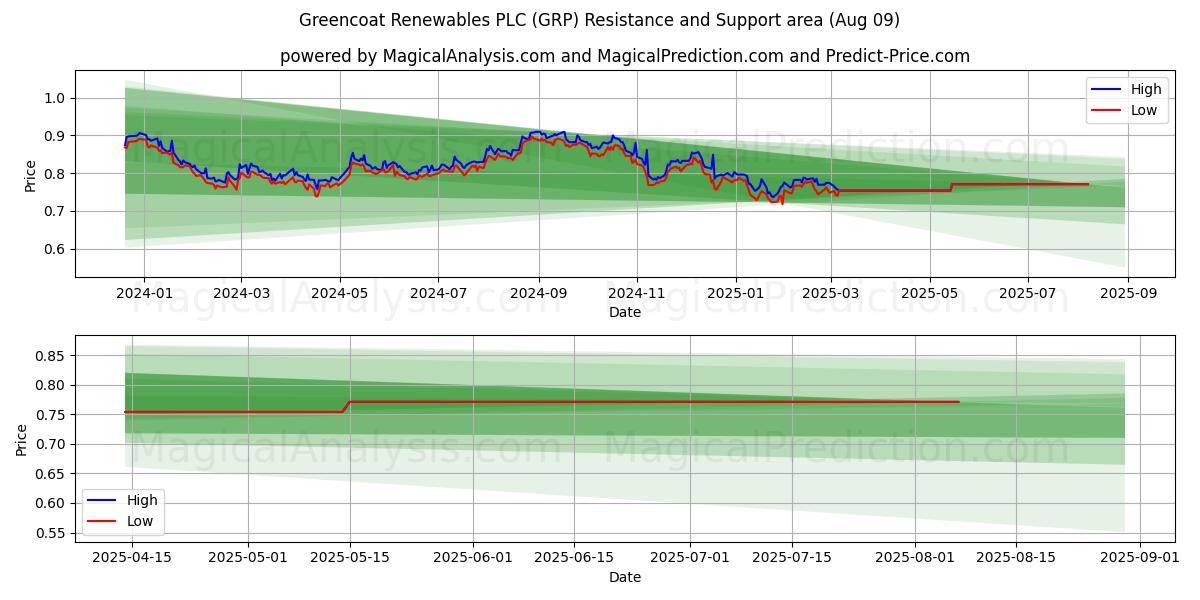Click the 'Price' y-axis title of top chart
The image size is (1200, 600).
pos(30,175)
